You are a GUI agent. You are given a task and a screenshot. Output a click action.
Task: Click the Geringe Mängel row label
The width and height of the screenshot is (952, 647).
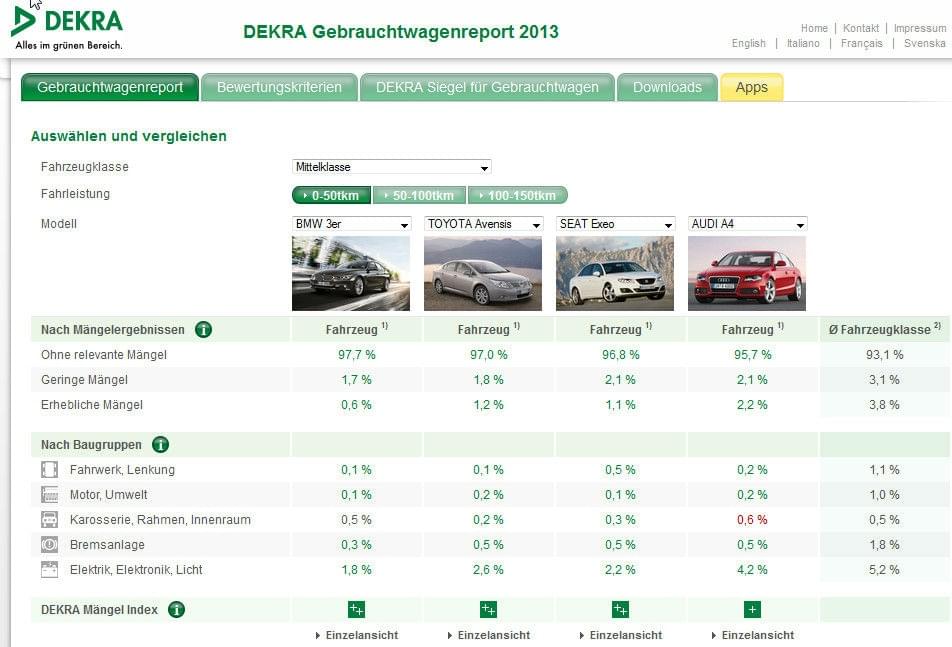pyautogui.click(x=84, y=380)
